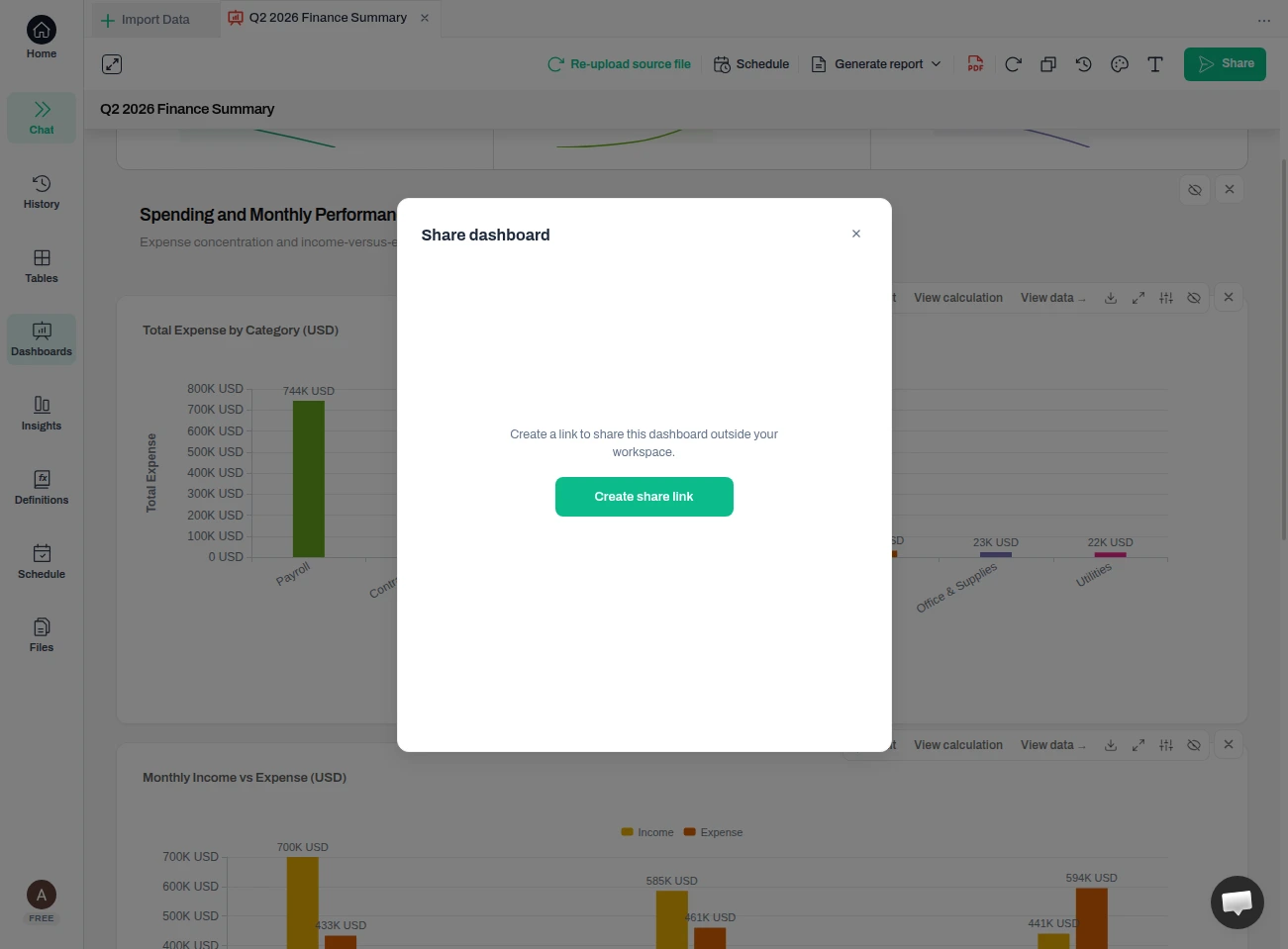Click the green Share button
This screenshot has width=1288, height=949.
tap(1225, 64)
